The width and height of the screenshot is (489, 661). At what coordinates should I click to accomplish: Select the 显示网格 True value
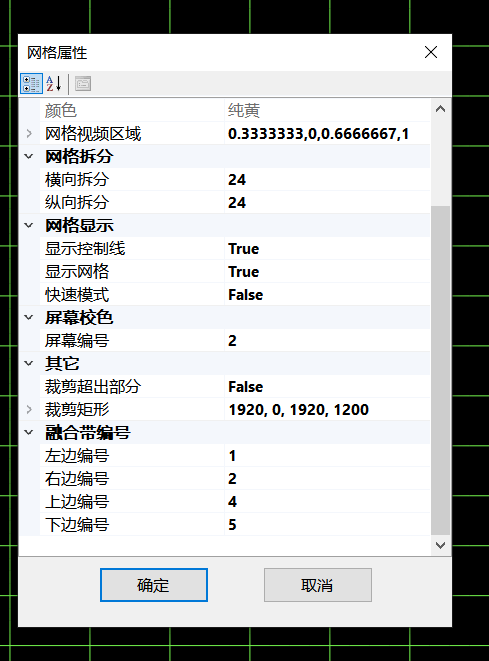[327, 271]
